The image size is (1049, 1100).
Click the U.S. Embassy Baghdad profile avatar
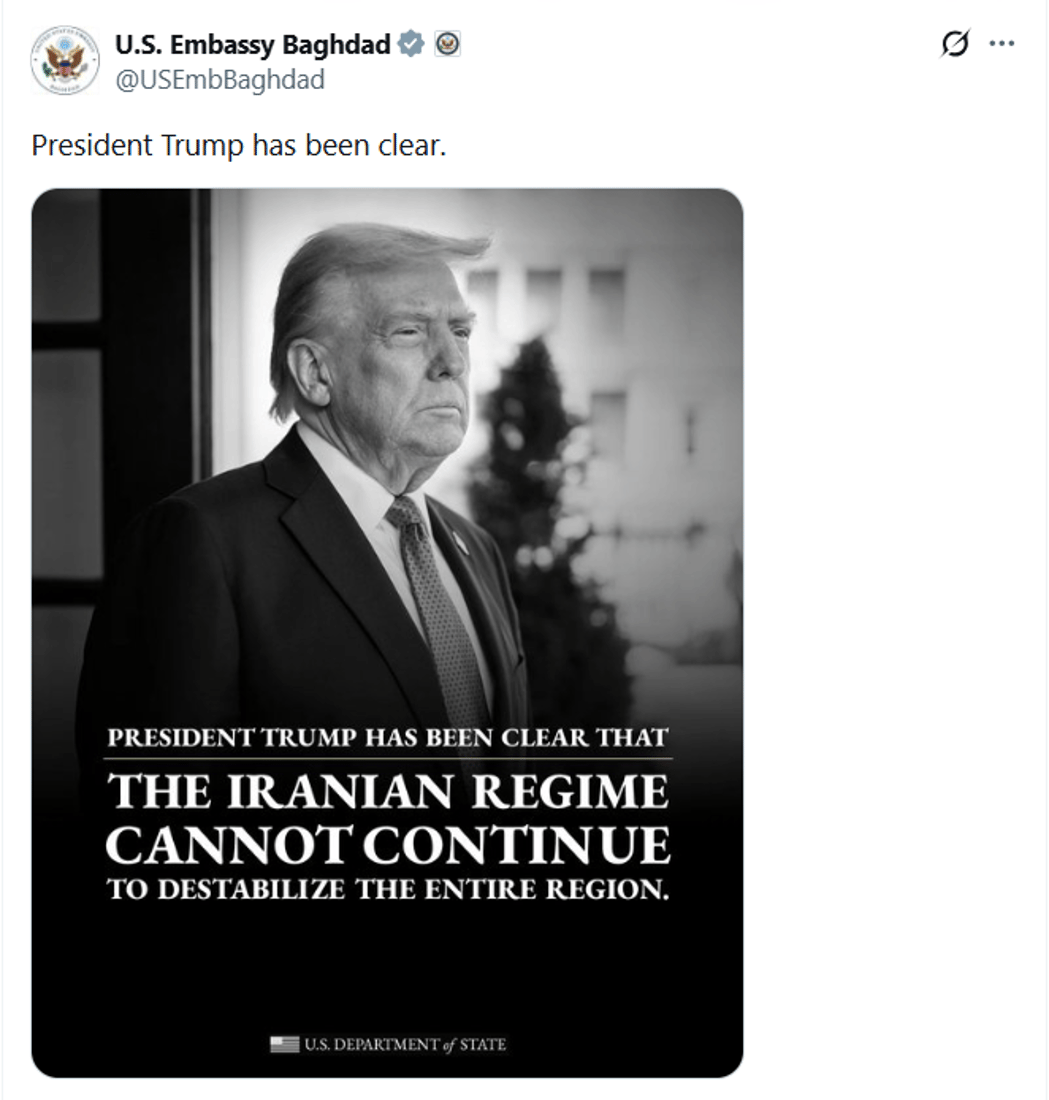pyautogui.click(x=65, y=60)
